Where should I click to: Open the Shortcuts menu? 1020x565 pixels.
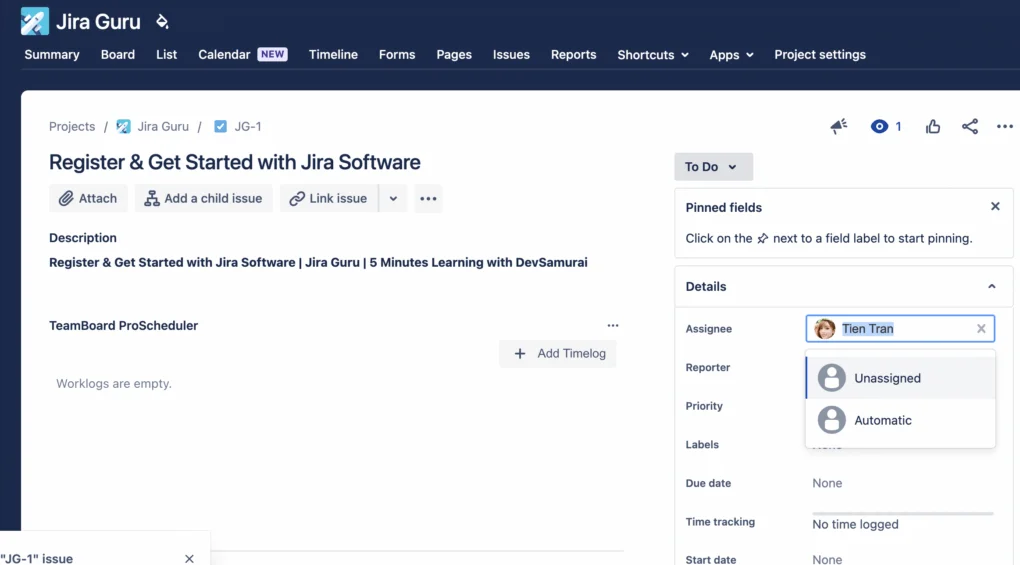[653, 55]
